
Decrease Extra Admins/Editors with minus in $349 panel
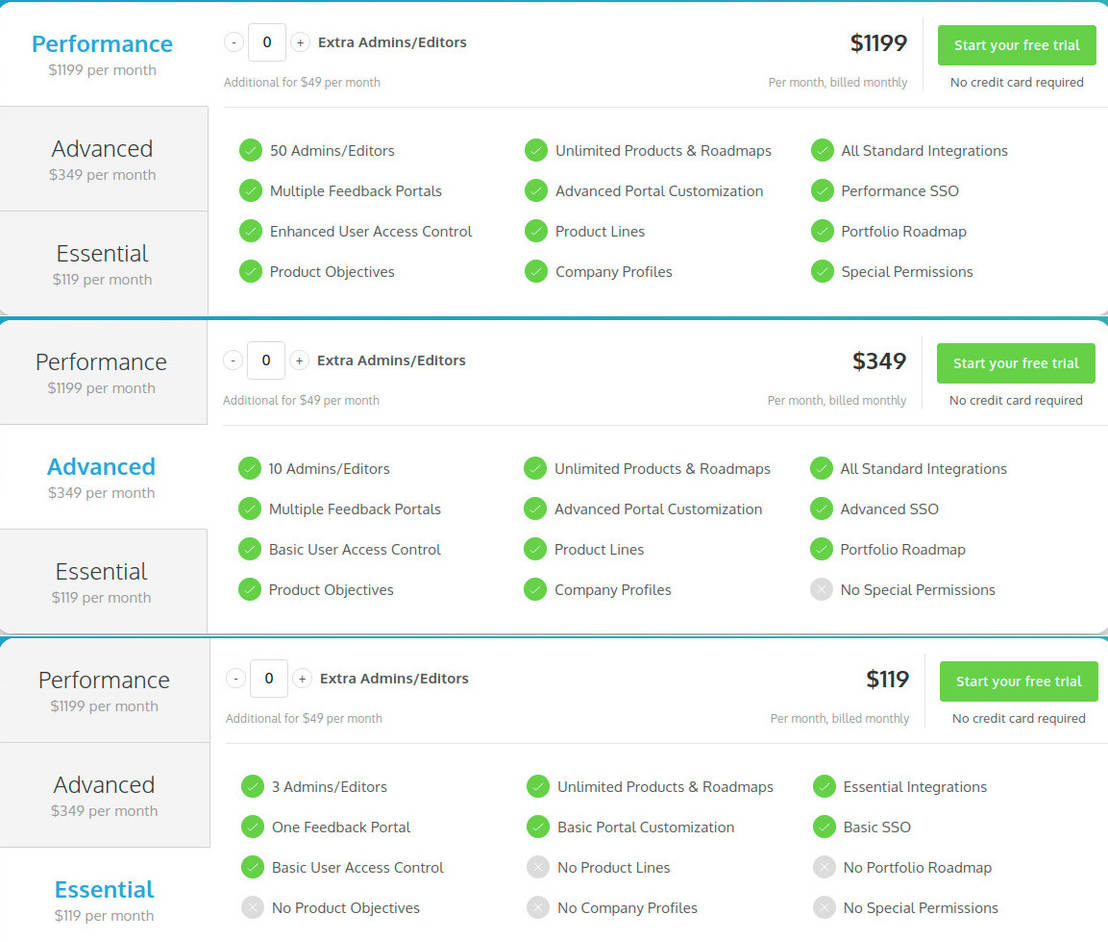[233, 360]
